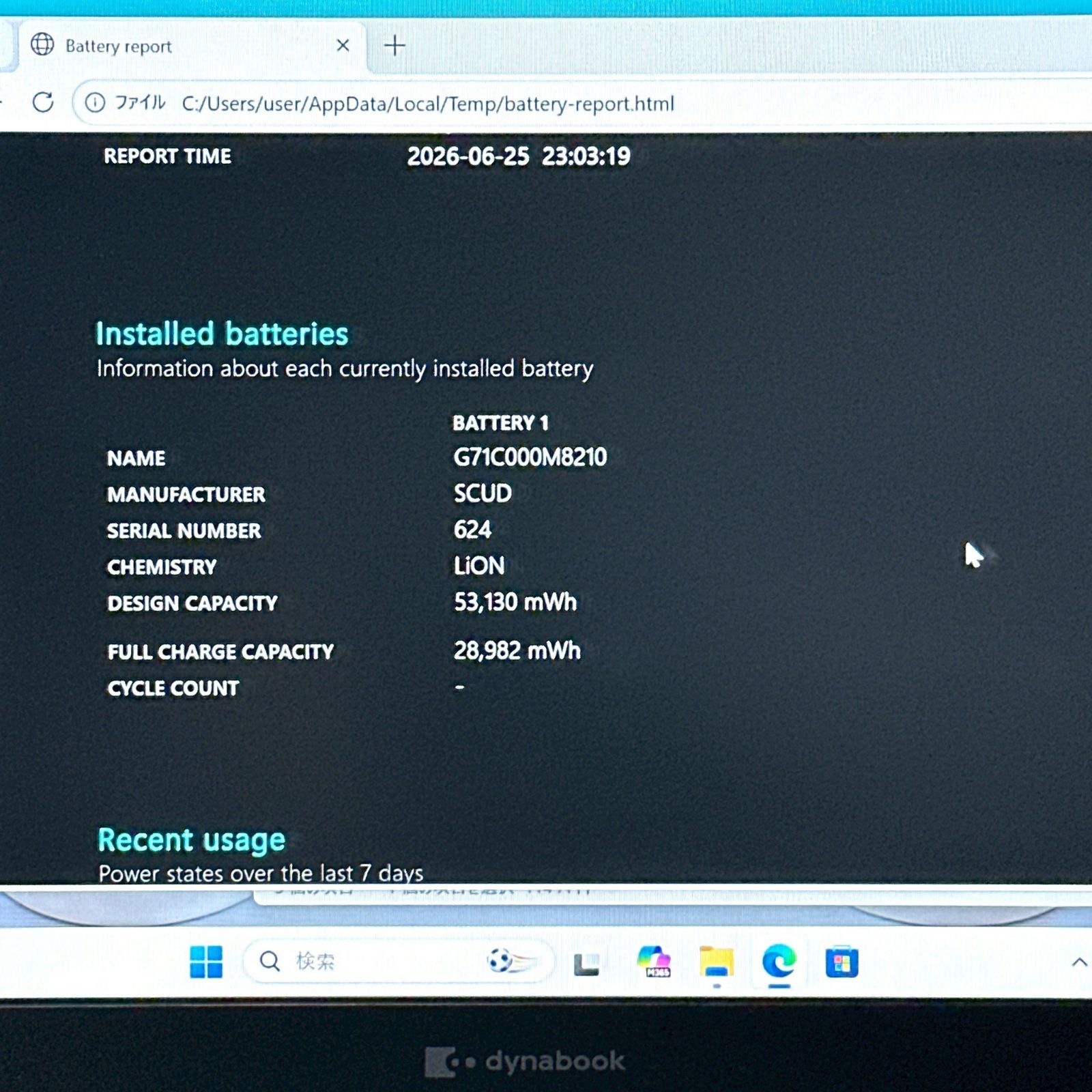Screen dimensions: 1092x1092
Task: Click the address bar file path
Action: pyautogui.click(x=428, y=104)
